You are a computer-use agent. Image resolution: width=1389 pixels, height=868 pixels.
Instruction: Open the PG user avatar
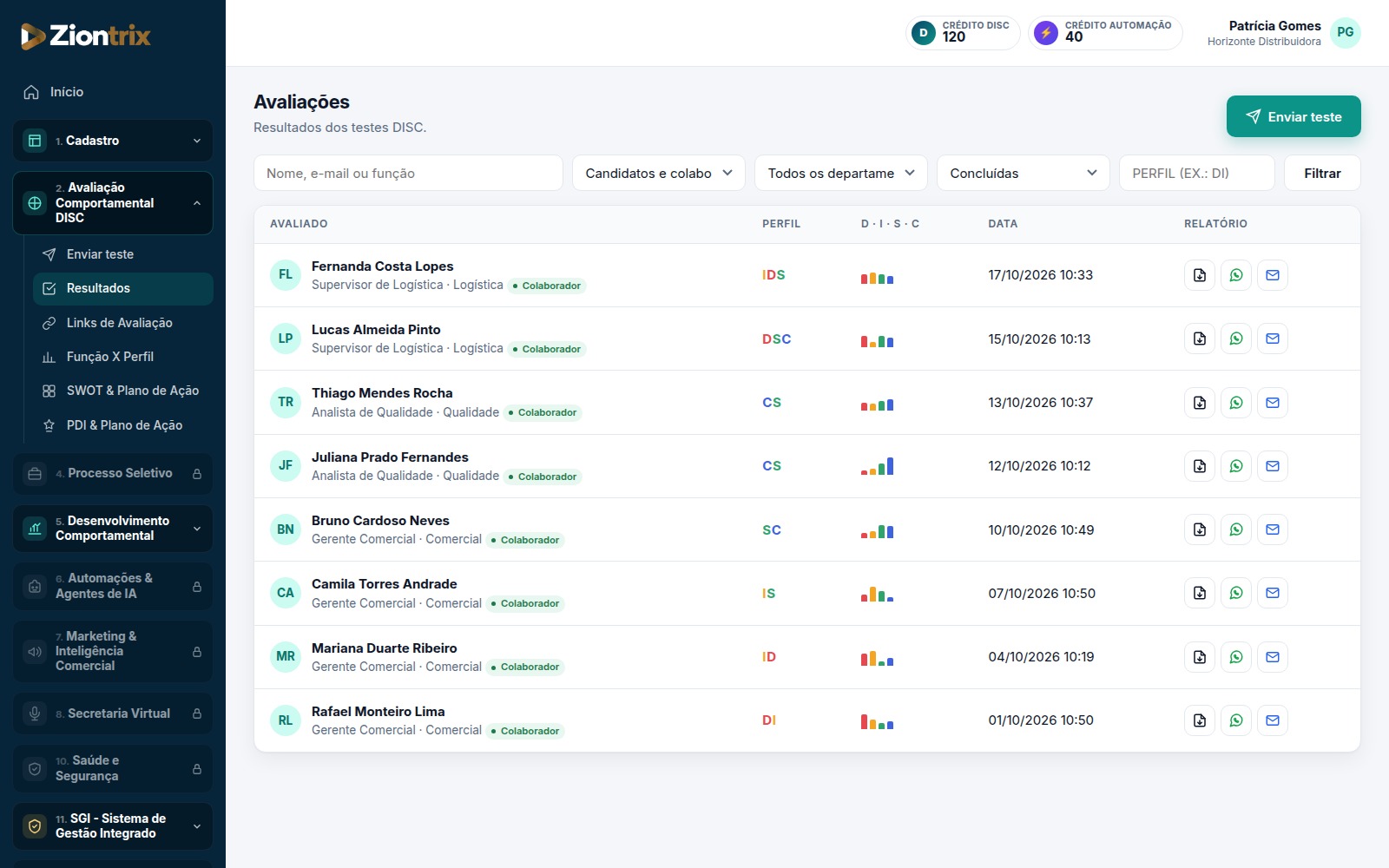point(1345,33)
